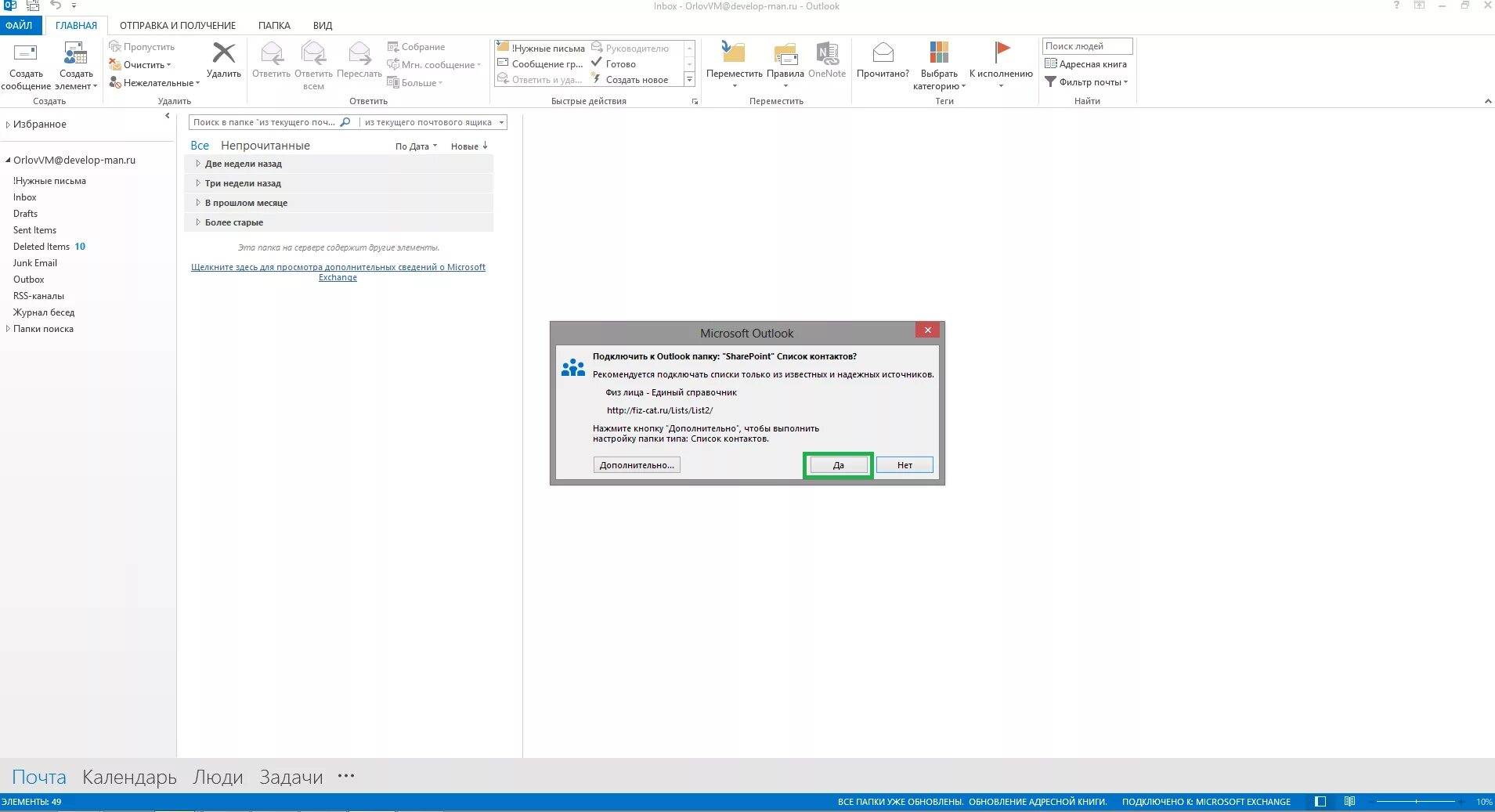1495x812 pixels.
Task: Open the Календарь view
Action: tap(129, 777)
